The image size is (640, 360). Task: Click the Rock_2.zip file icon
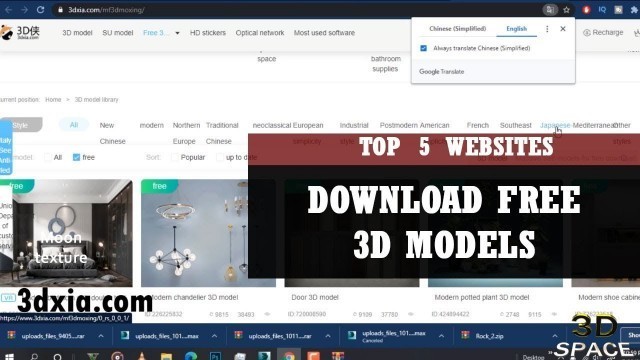point(465,336)
